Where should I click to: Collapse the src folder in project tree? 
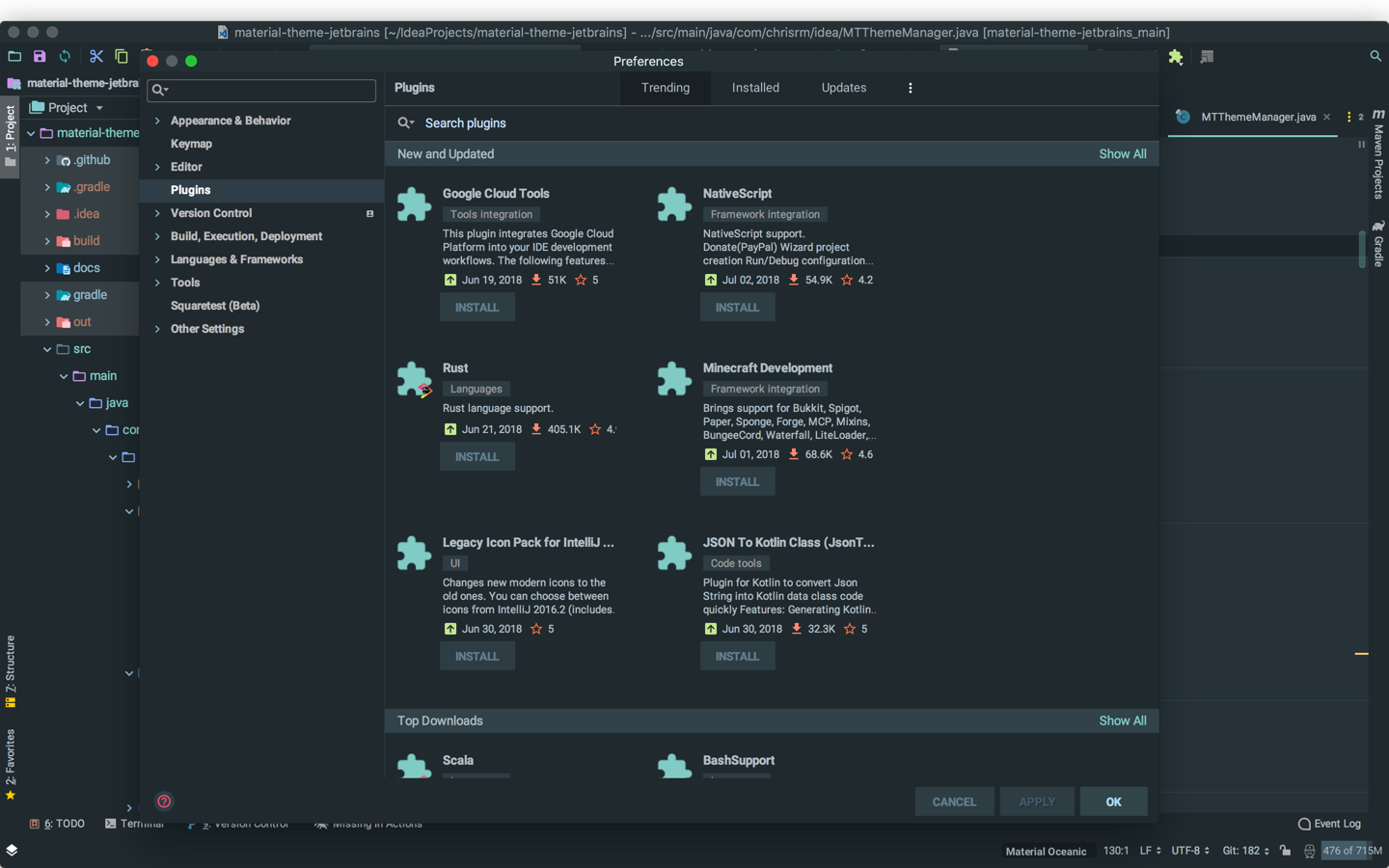click(x=47, y=349)
